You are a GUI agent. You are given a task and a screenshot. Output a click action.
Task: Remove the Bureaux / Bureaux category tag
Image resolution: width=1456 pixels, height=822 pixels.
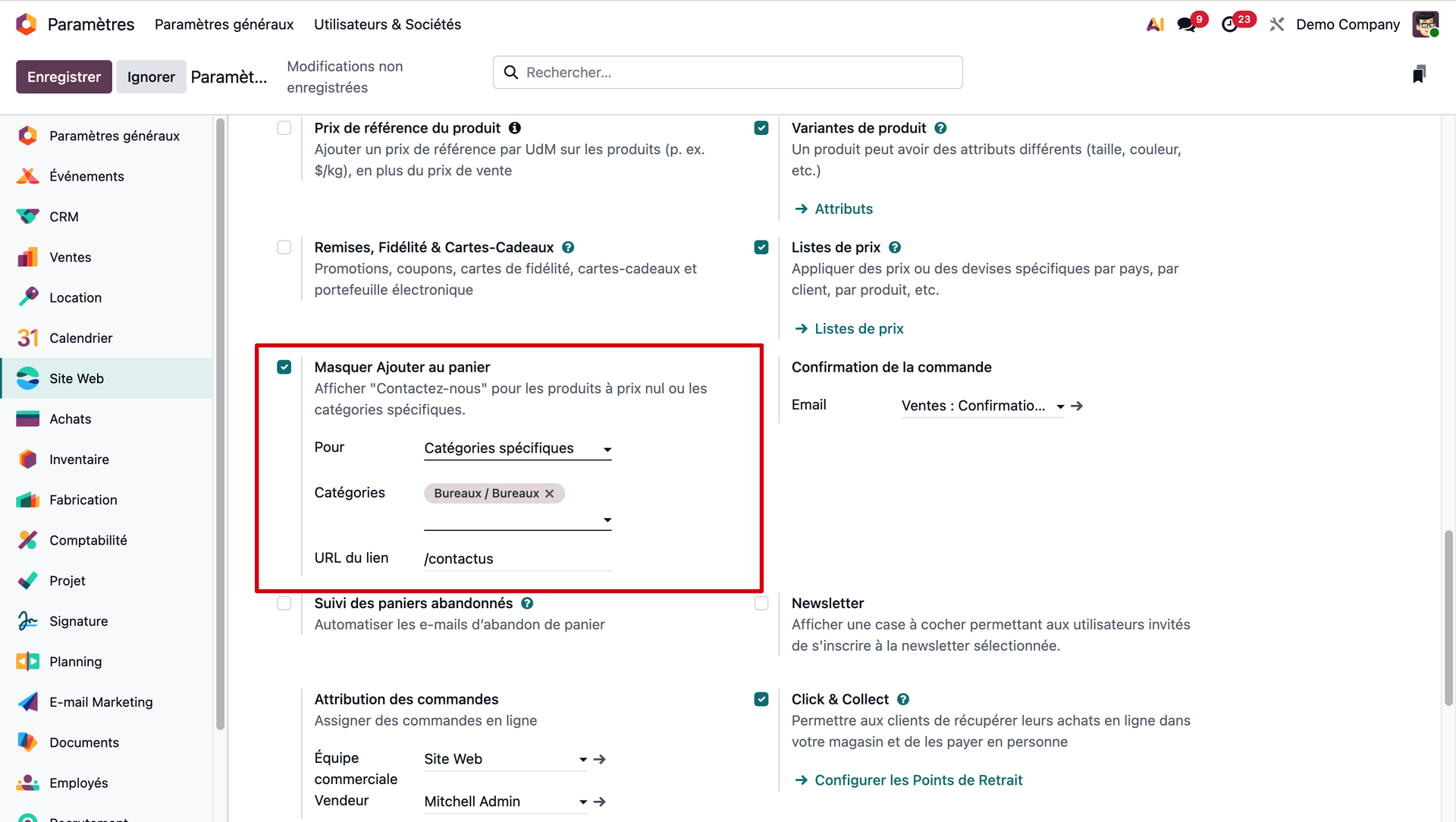(550, 494)
